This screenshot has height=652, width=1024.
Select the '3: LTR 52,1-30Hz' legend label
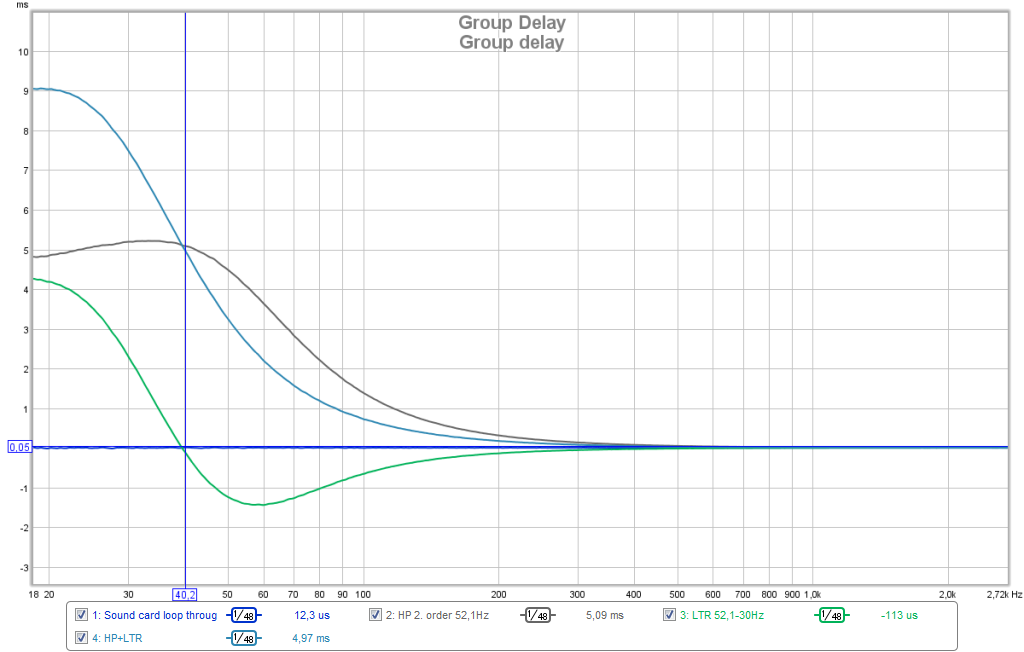coord(722,615)
